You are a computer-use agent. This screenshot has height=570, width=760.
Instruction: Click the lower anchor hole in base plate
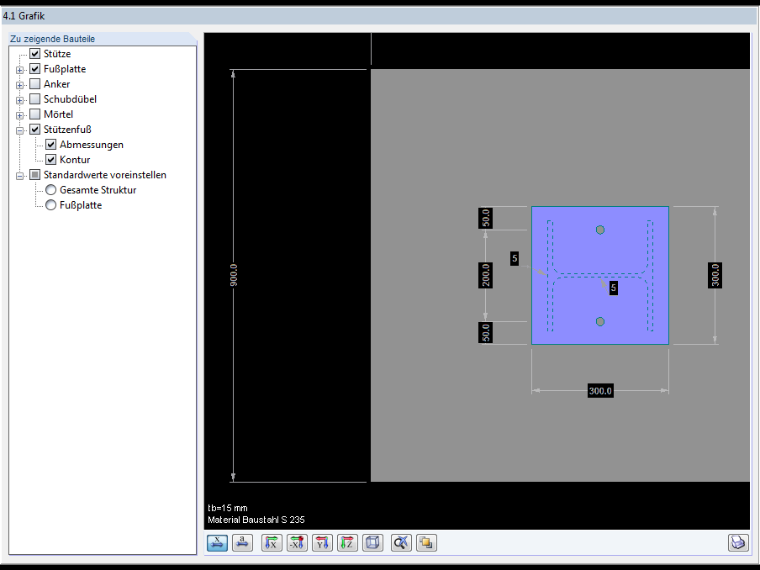[x=600, y=321]
